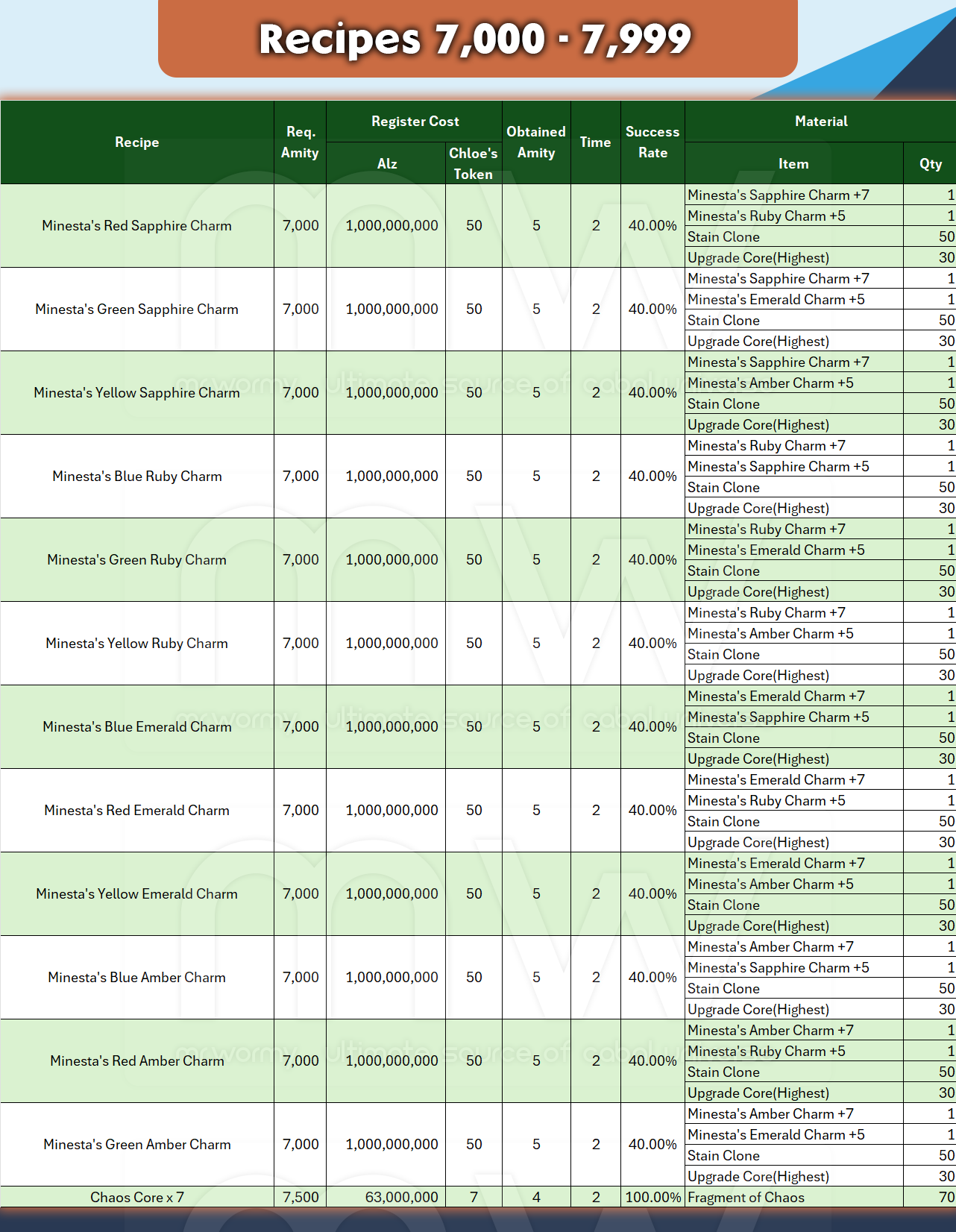Viewport: 956px width, 1232px height.
Task: Click the Chloe's Token column header
Action: 474,163
